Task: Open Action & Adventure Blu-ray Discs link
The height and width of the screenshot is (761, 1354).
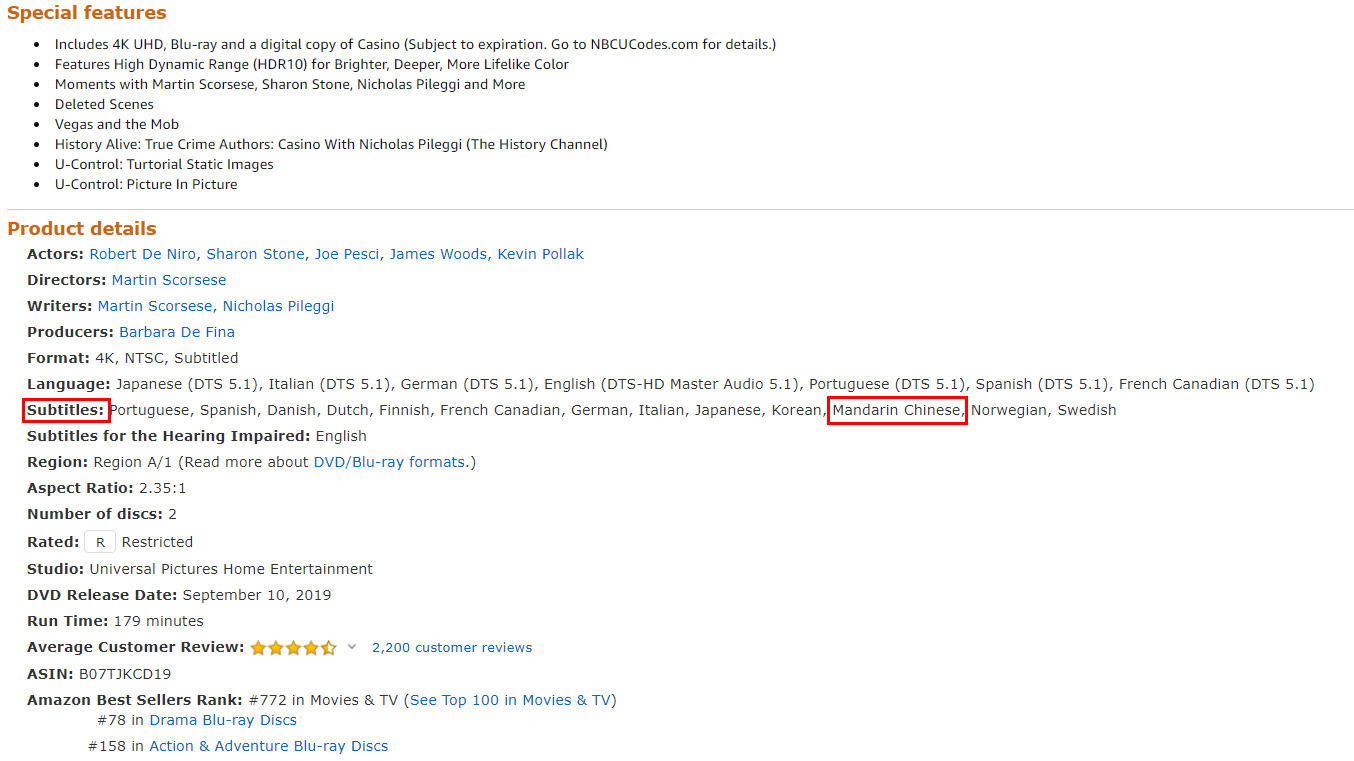Action: pyautogui.click(x=268, y=746)
